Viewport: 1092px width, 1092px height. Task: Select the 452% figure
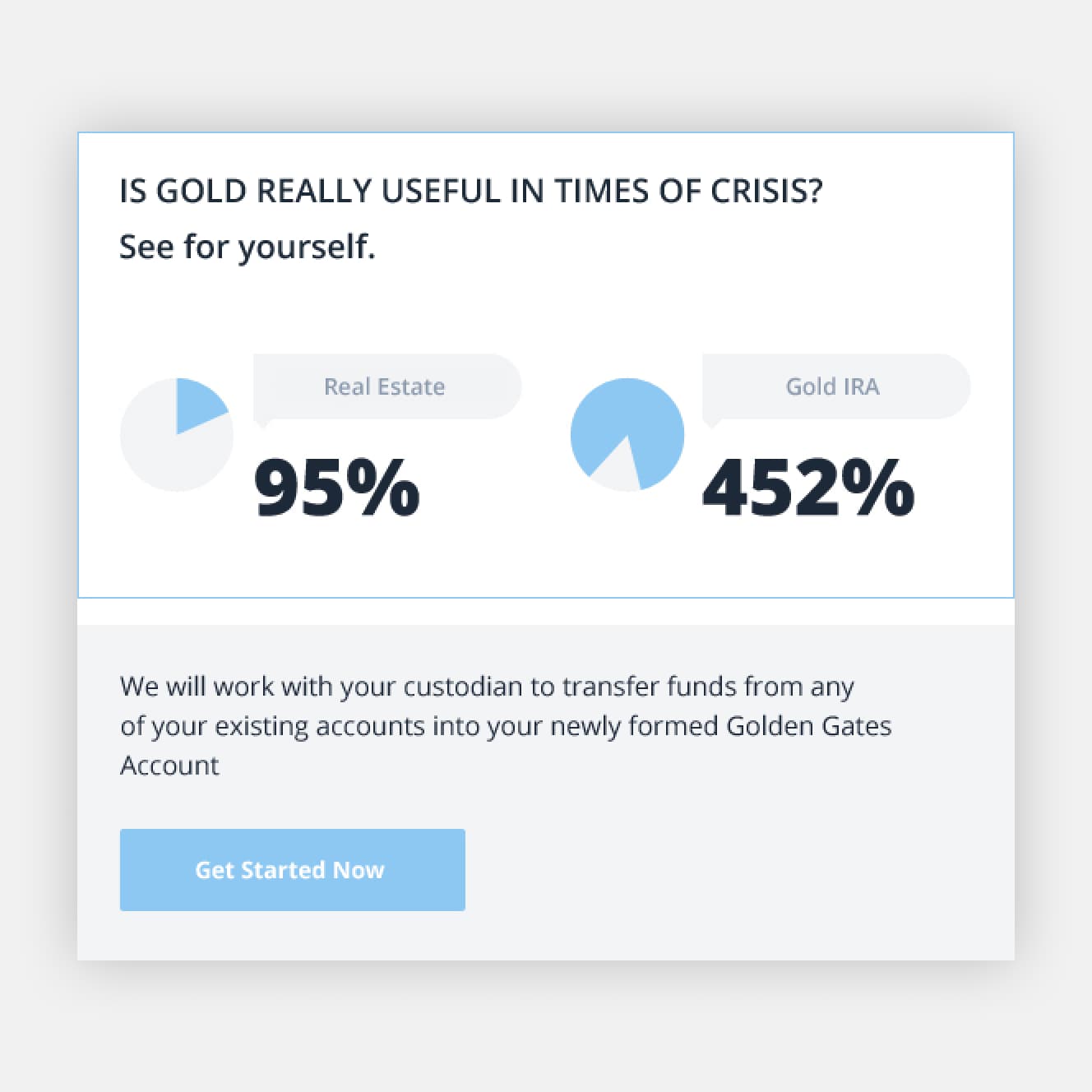coord(808,488)
